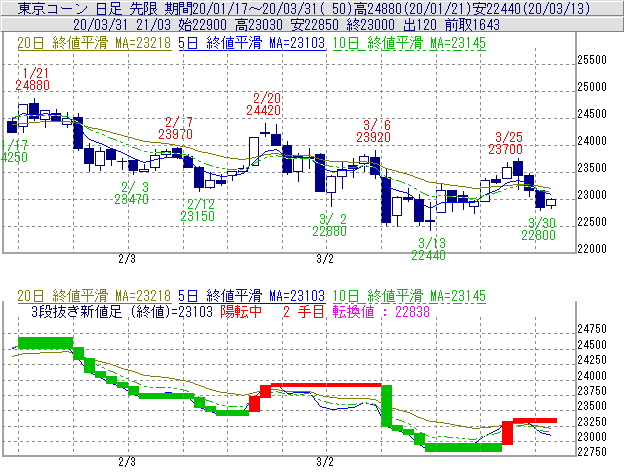Click the 1/21 24880 high label
This screenshot has width=624, height=474.
click(x=33, y=79)
